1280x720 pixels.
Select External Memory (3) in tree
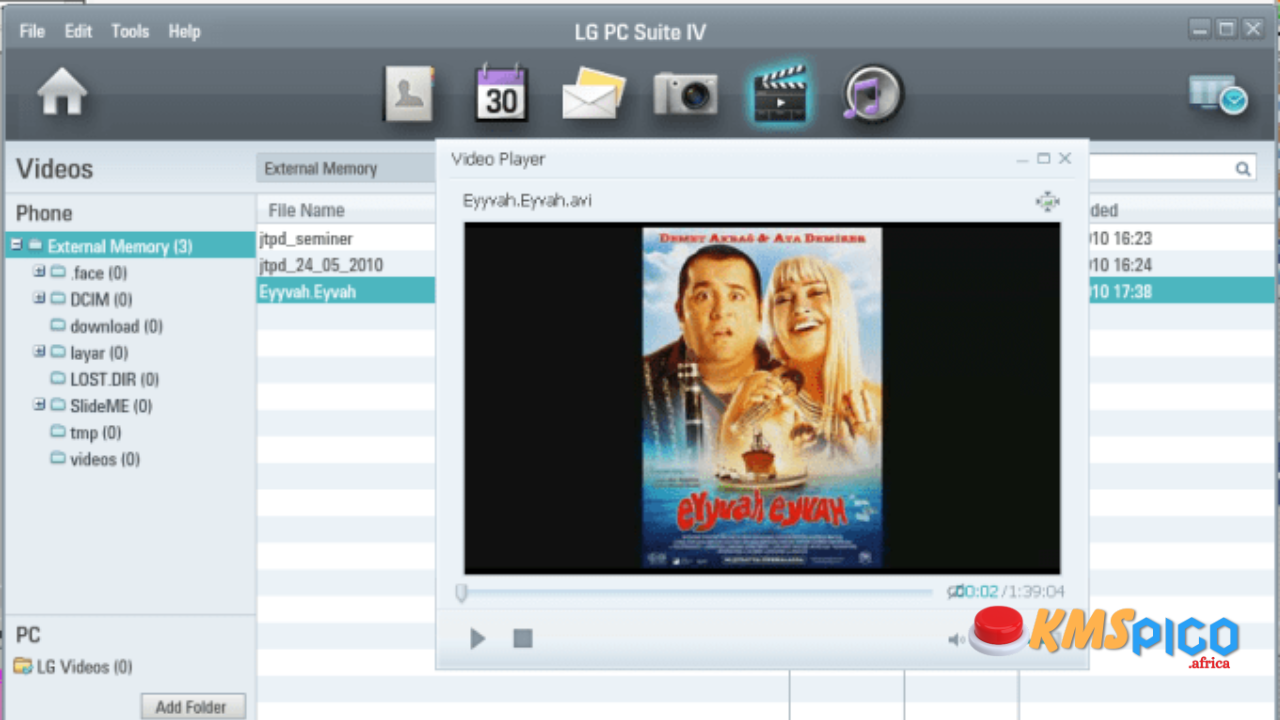(120, 246)
